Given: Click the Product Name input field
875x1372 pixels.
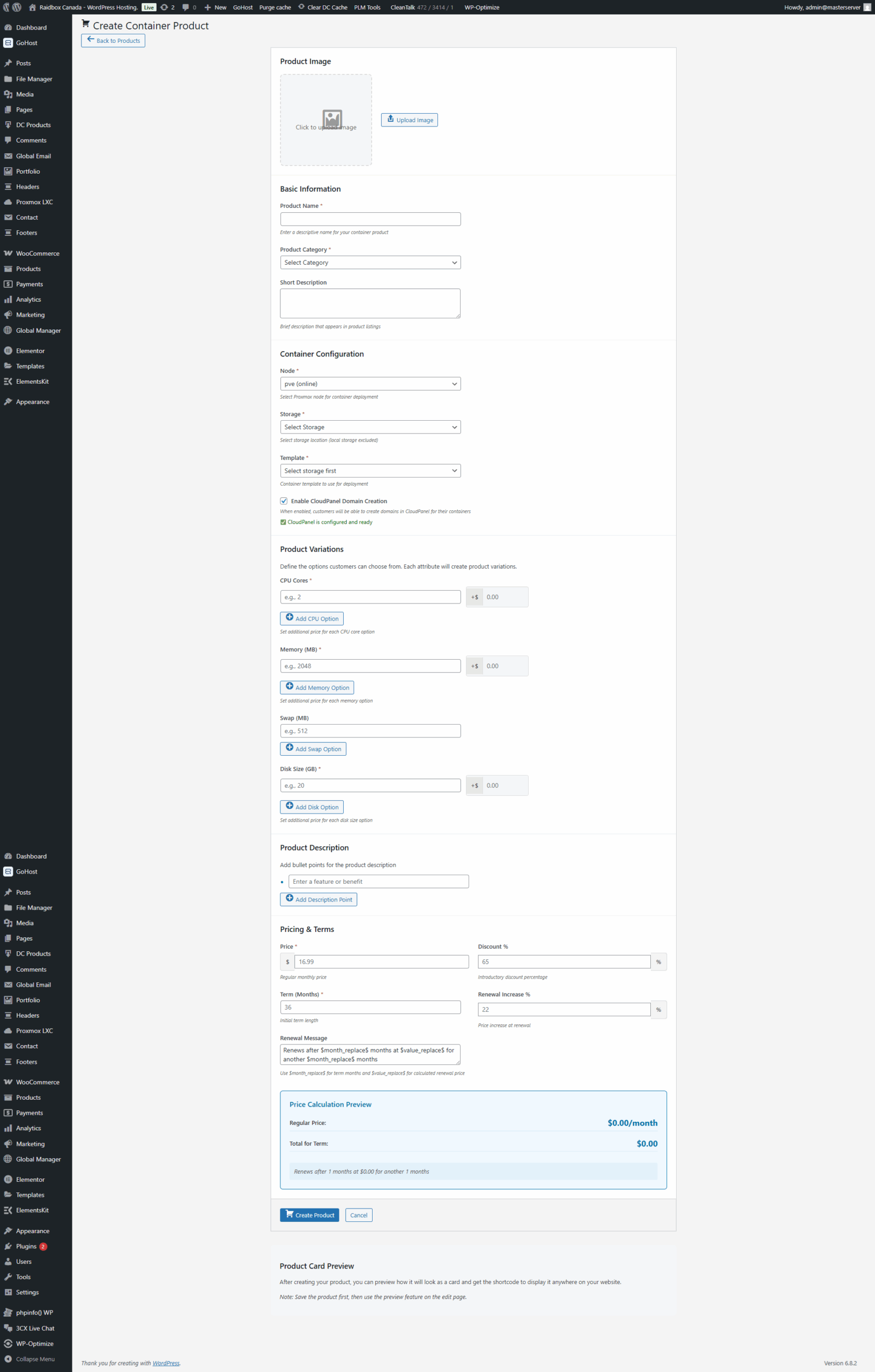Looking at the screenshot, I should (370, 219).
